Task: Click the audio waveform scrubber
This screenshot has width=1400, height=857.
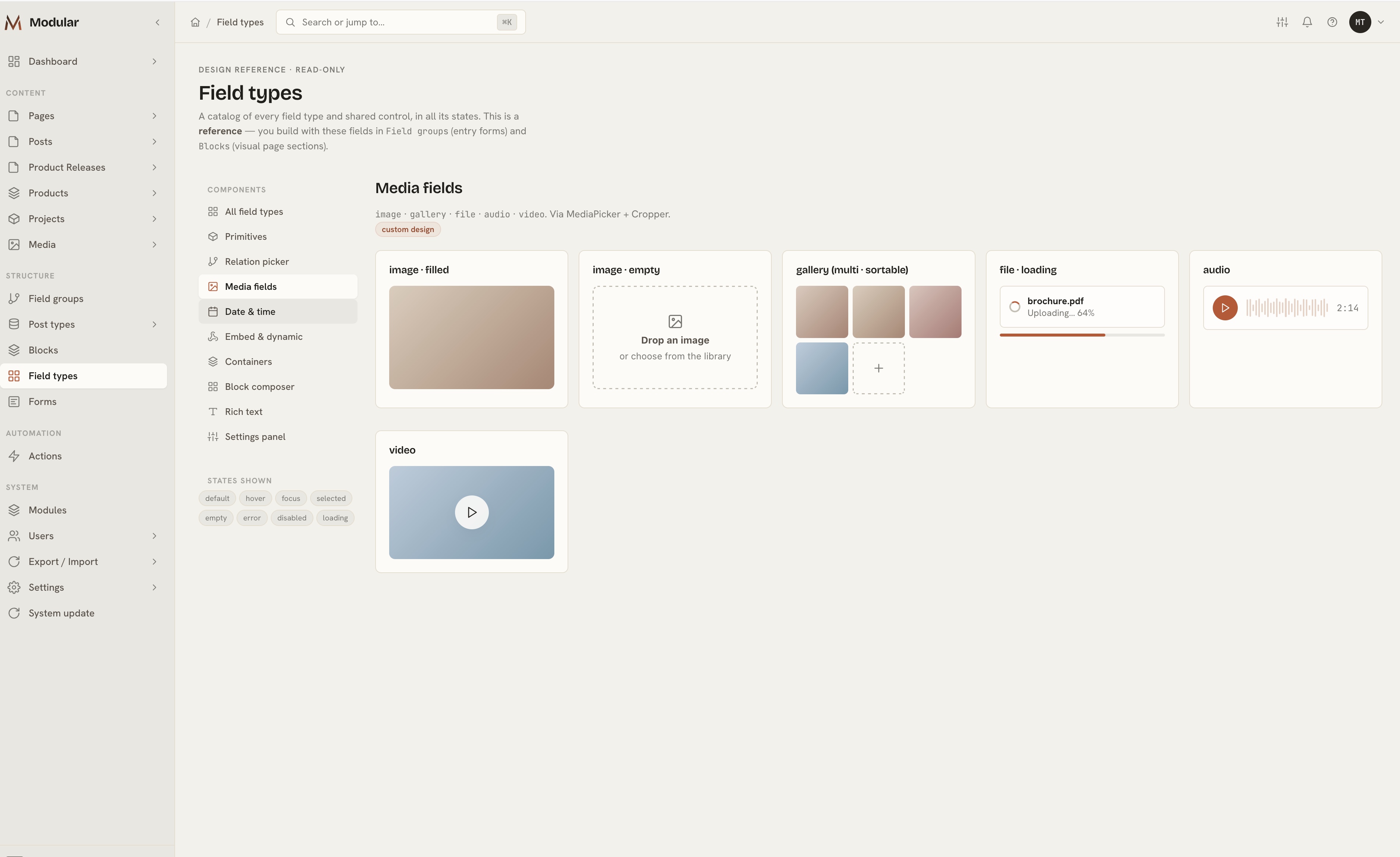Action: click(x=1286, y=307)
